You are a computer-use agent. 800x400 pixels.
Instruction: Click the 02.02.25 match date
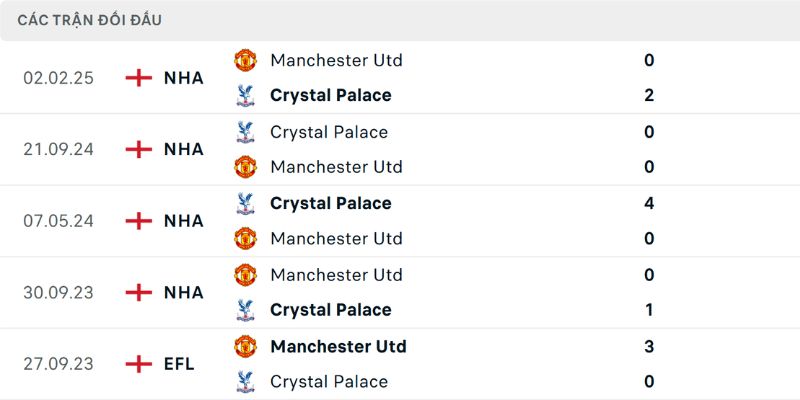pos(58,78)
